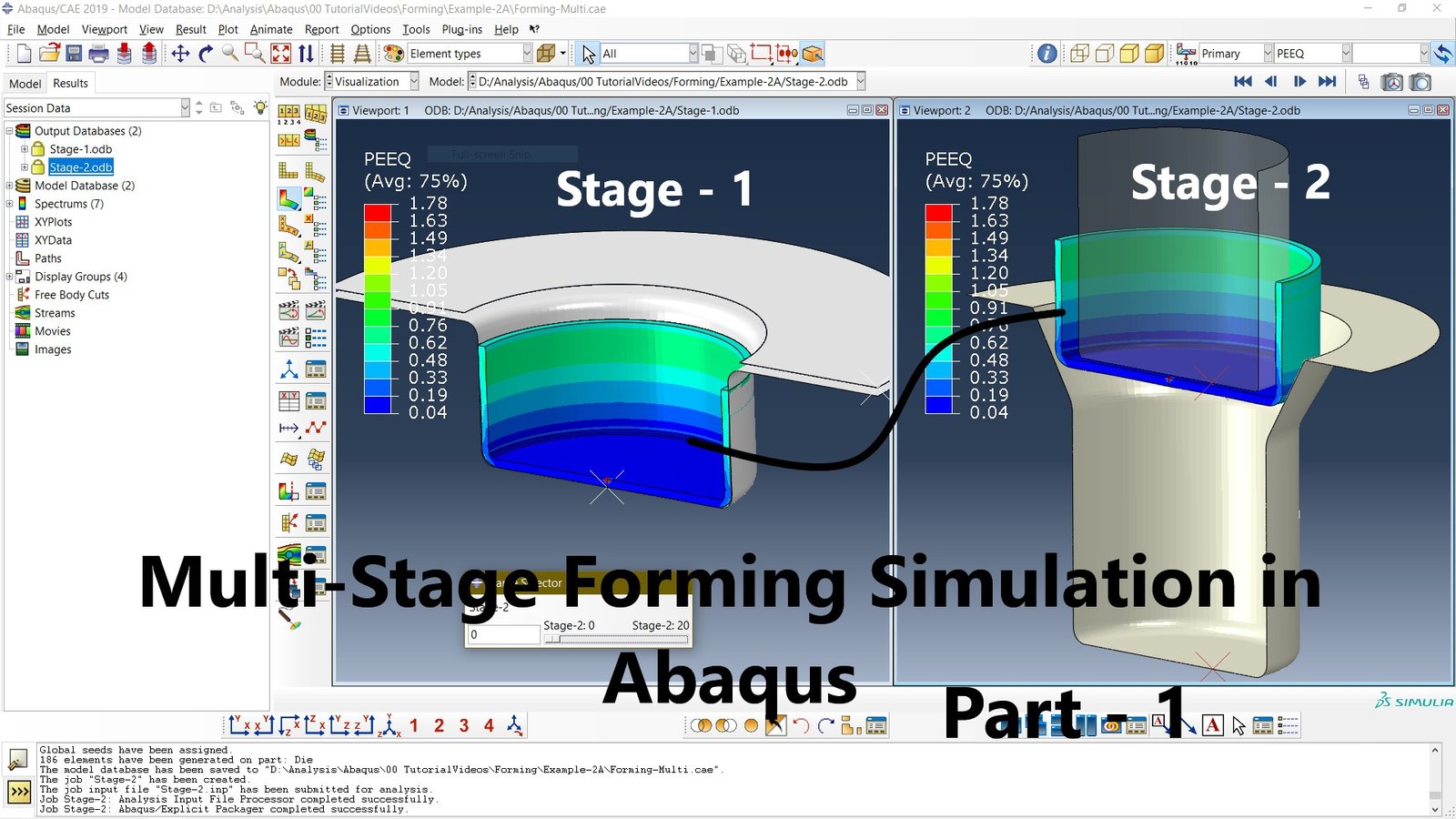Click the Field Output dialog icon

[1186, 54]
